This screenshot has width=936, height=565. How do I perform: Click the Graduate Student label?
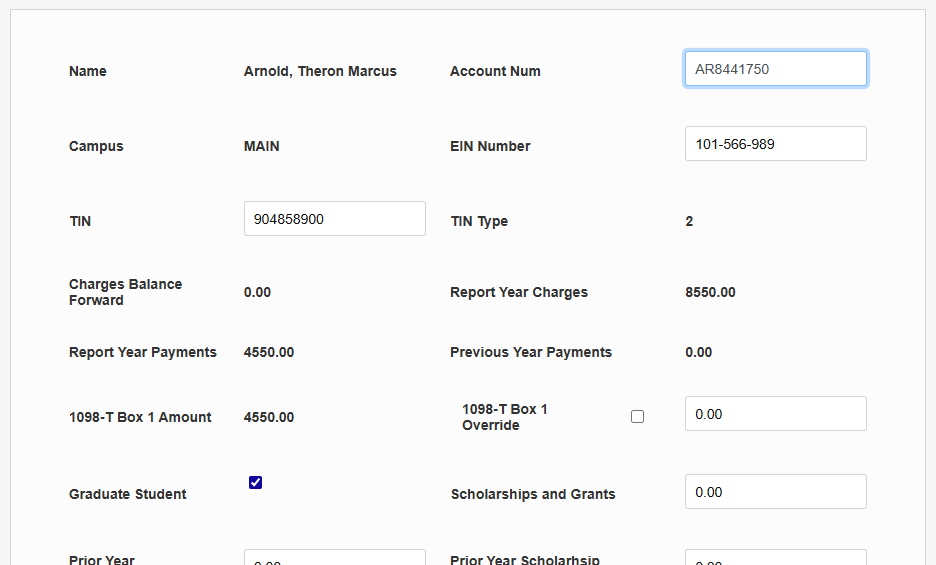128,494
